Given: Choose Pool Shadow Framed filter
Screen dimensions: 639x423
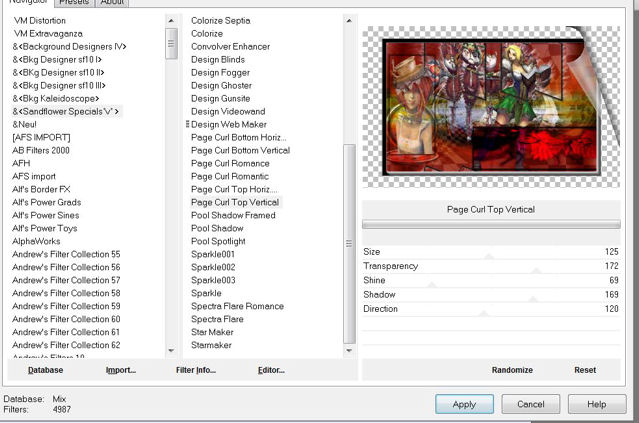Looking at the screenshot, I should [x=233, y=216].
